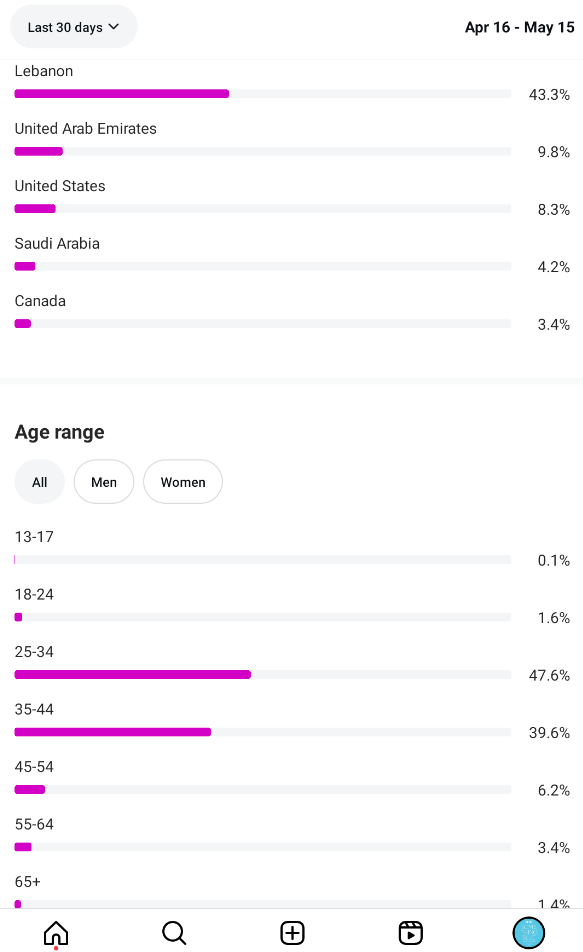The width and height of the screenshot is (583, 952).
Task: Click the Saudi Arabia label
Action: point(57,243)
